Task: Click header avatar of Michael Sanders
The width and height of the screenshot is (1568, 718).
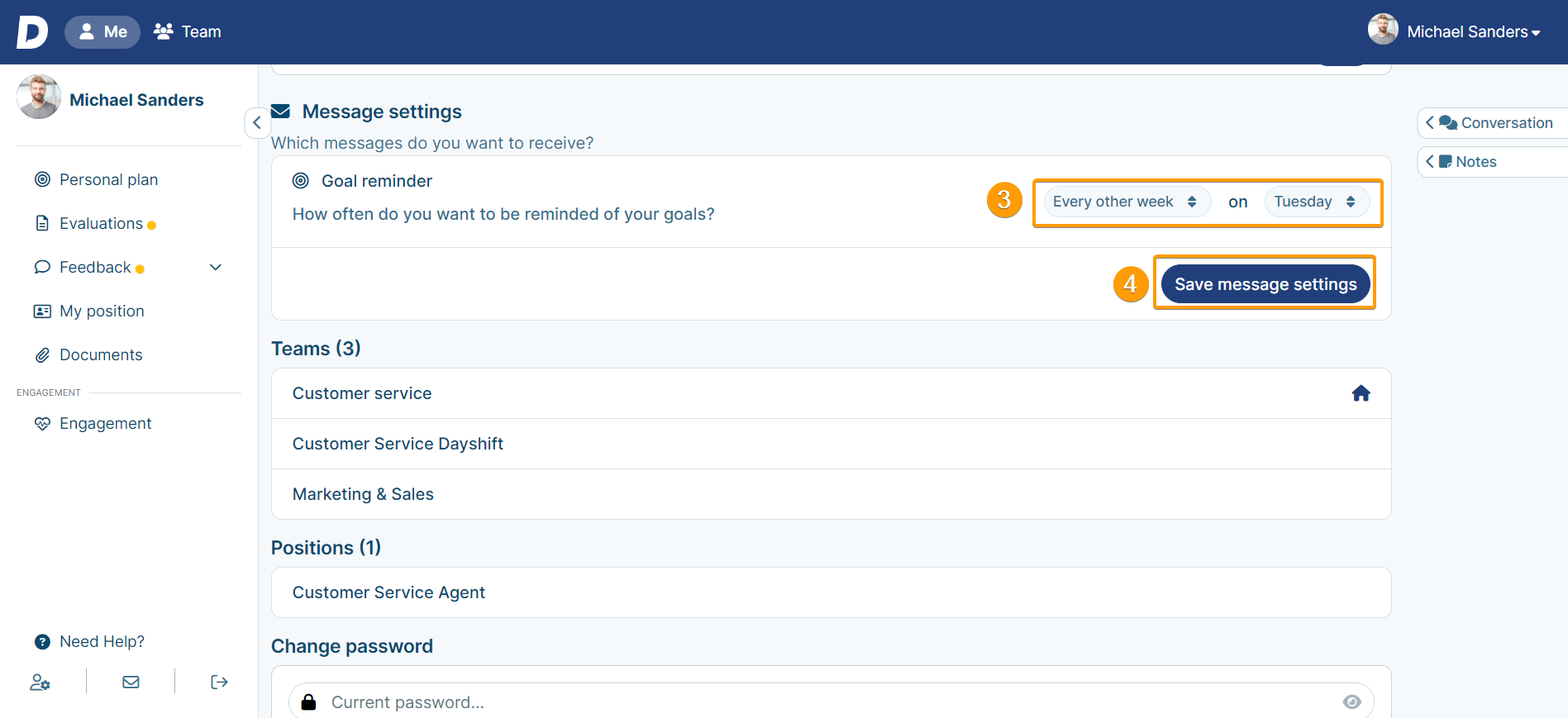Action: coord(1383,29)
